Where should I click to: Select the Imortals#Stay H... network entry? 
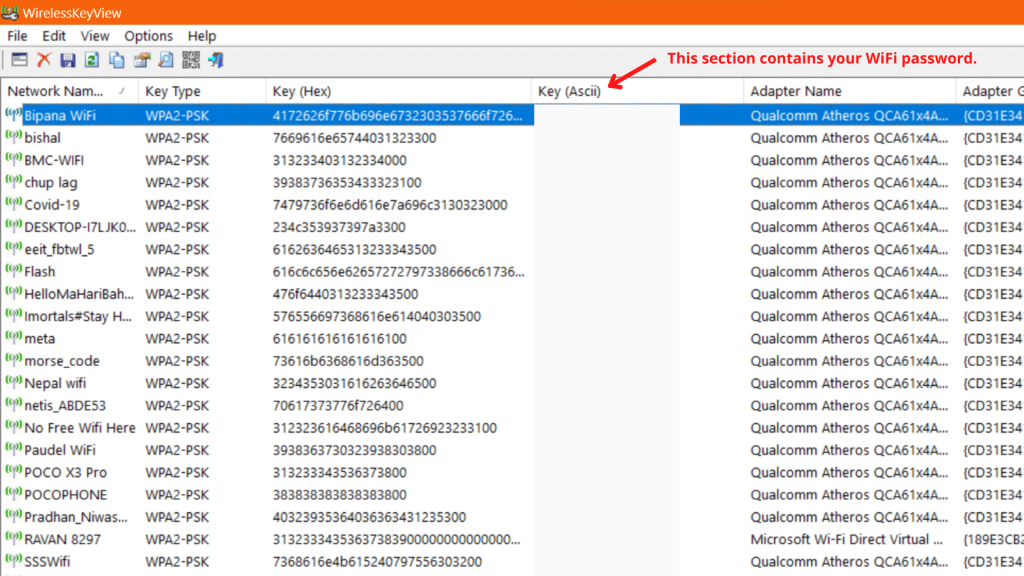coord(78,316)
